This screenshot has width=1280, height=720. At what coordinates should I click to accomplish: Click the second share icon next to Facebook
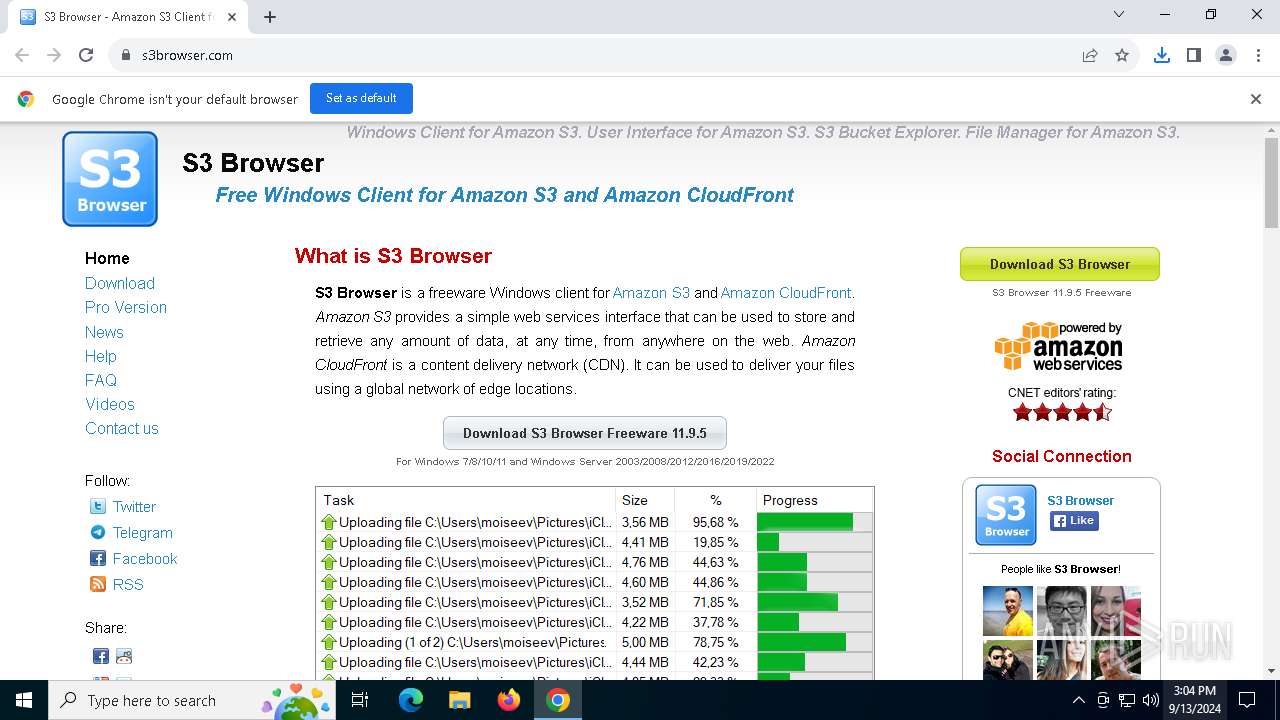click(124, 656)
